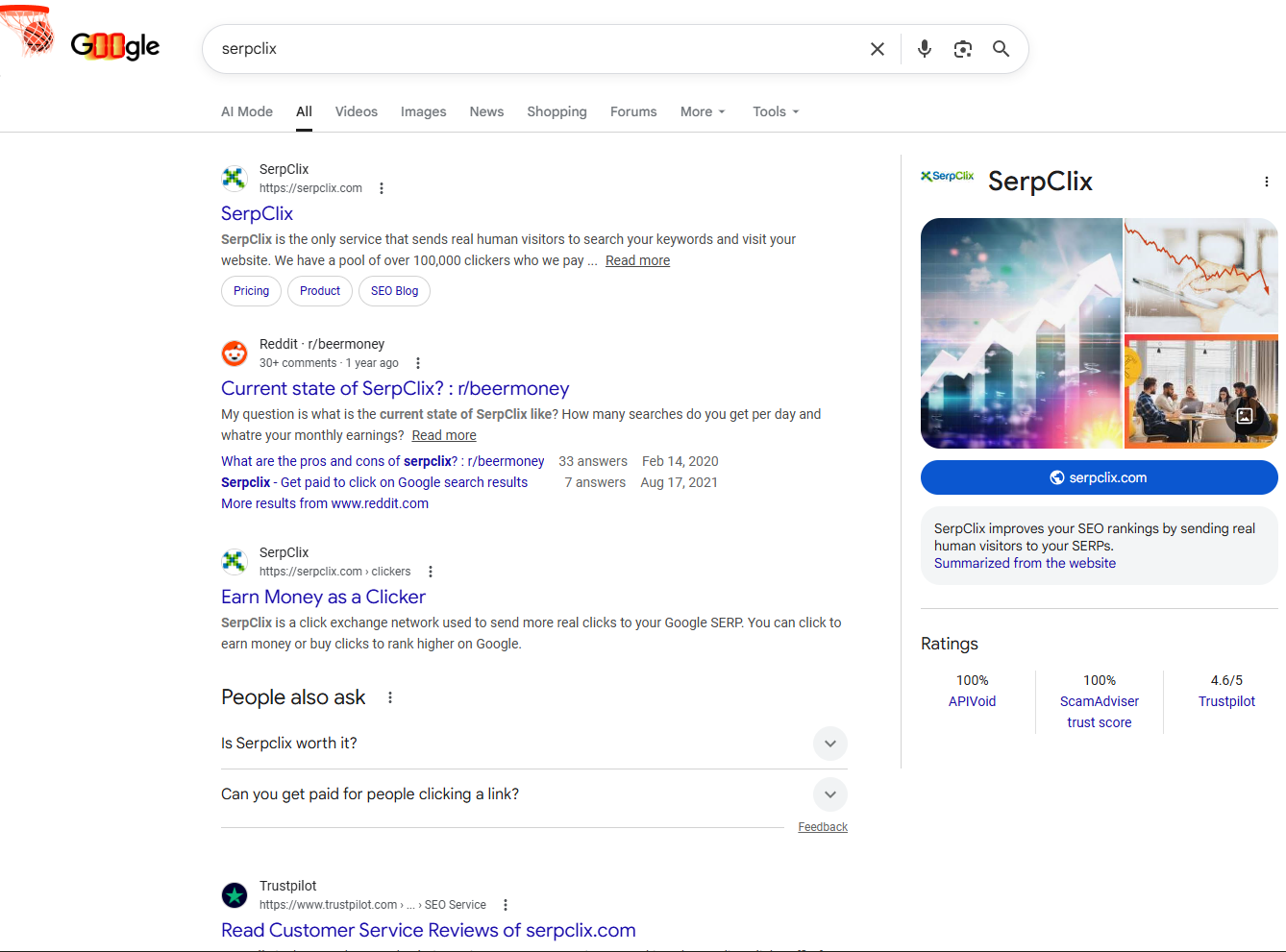Click the Reddit favicon on the r/beermoney result
The width and height of the screenshot is (1286, 952).
235,353
